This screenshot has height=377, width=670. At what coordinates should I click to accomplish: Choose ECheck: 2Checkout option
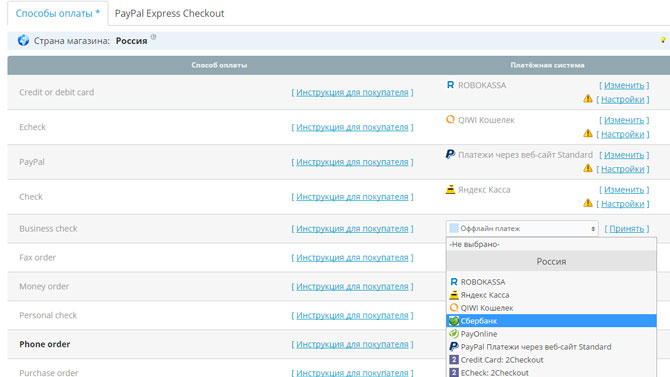pyautogui.click(x=551, y=372)
